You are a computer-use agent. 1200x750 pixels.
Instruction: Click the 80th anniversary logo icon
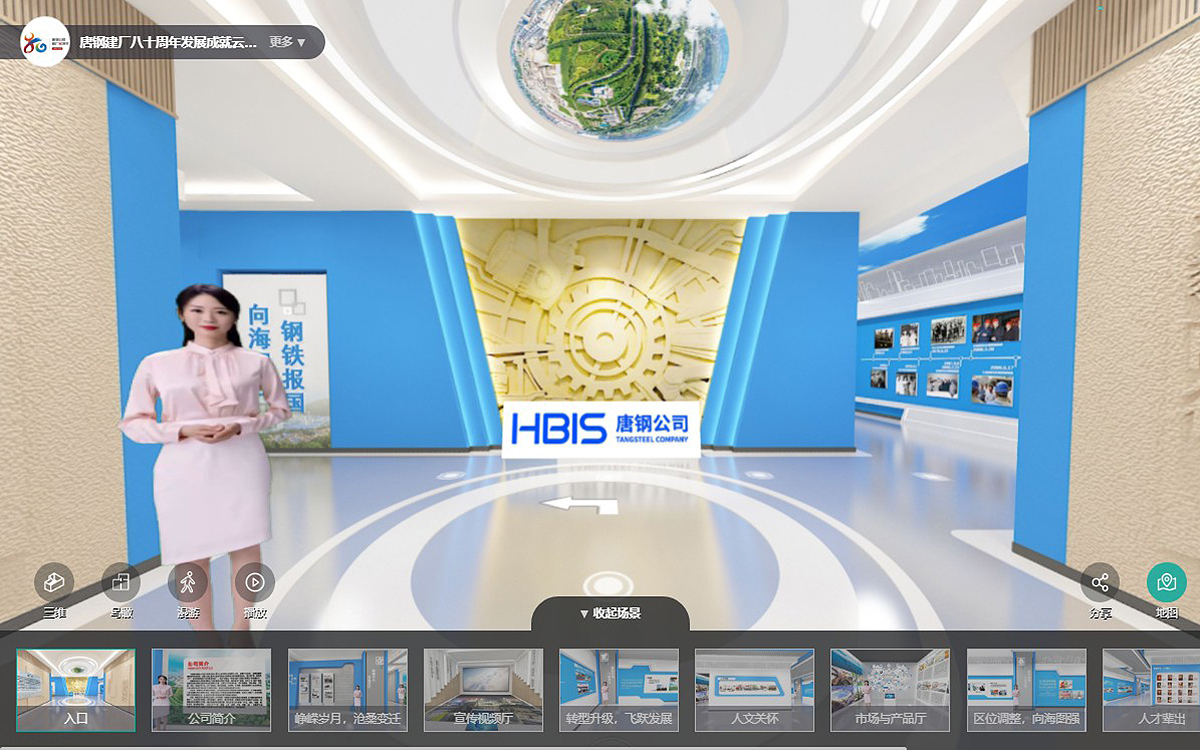pos(46,42)
